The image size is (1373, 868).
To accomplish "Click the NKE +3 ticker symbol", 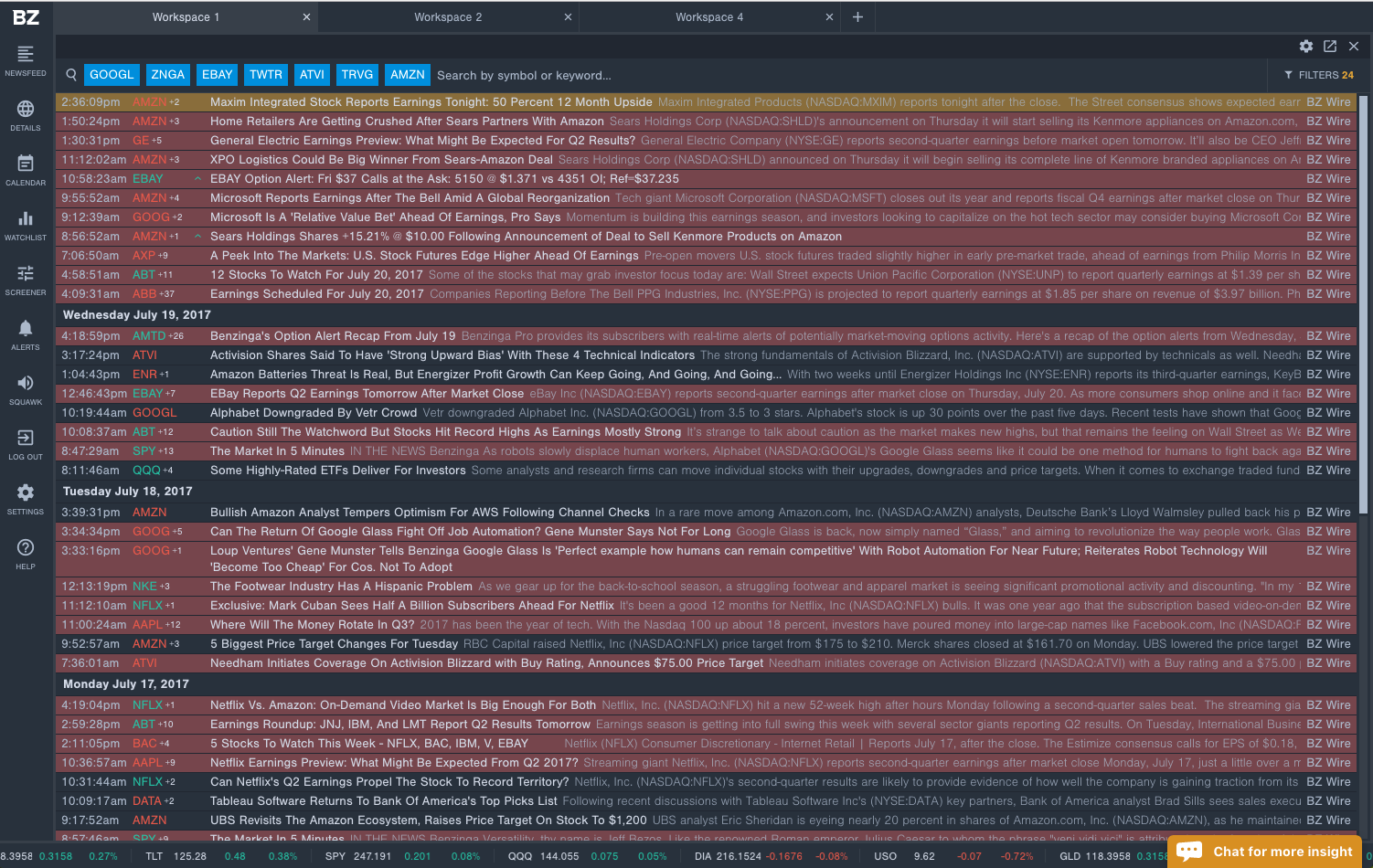I will 151,587.
